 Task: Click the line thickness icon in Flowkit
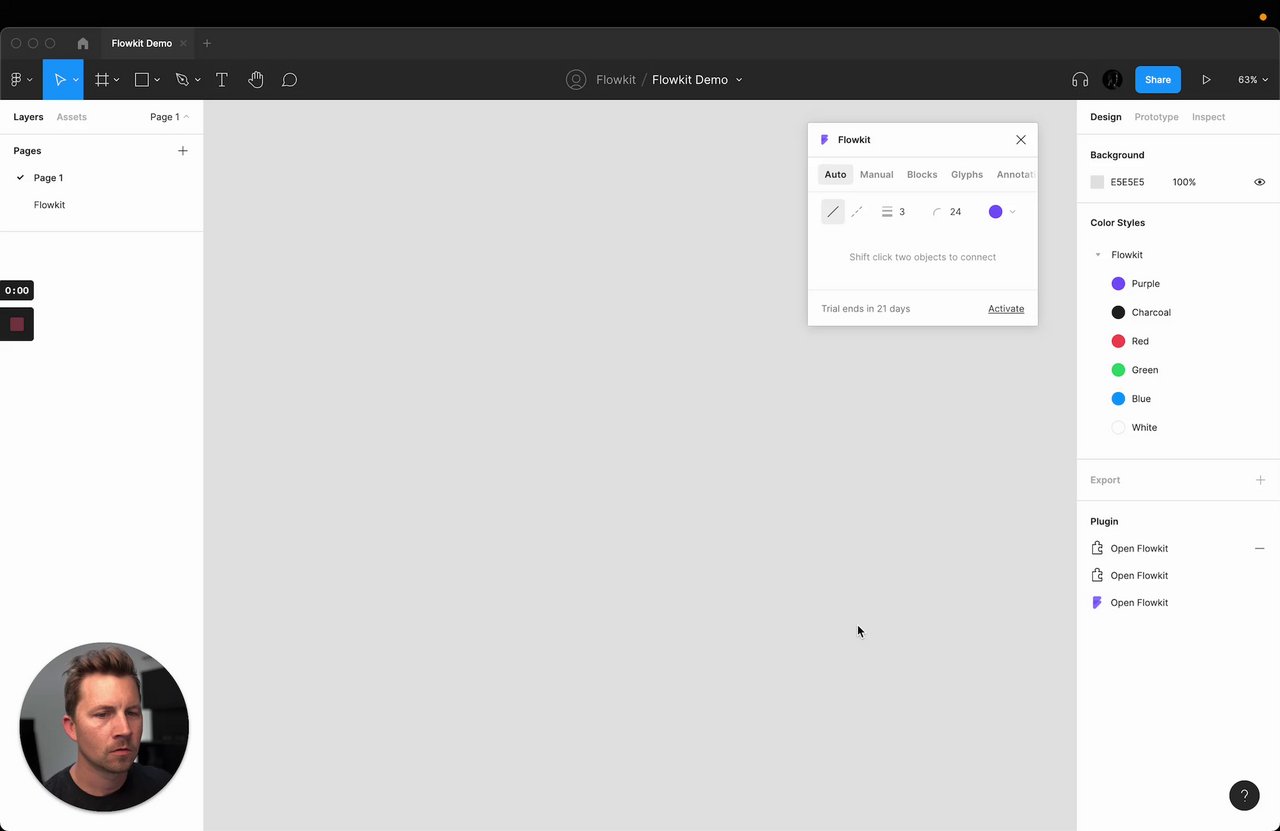click(x=887, y=212)
